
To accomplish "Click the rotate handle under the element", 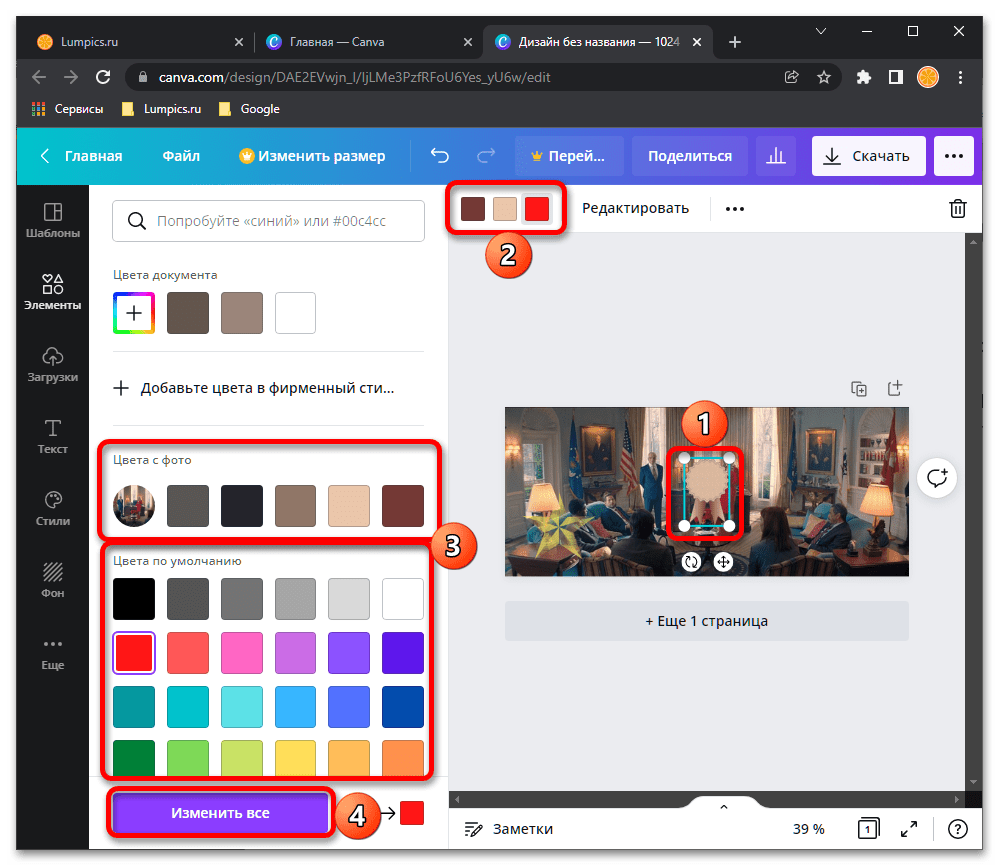I will tap(691, 561).
